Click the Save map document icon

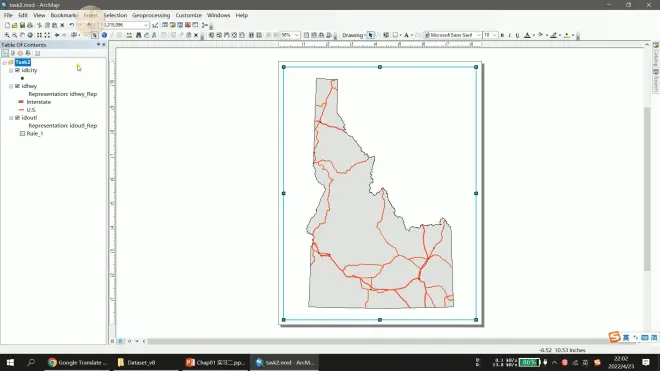[22, 25]
